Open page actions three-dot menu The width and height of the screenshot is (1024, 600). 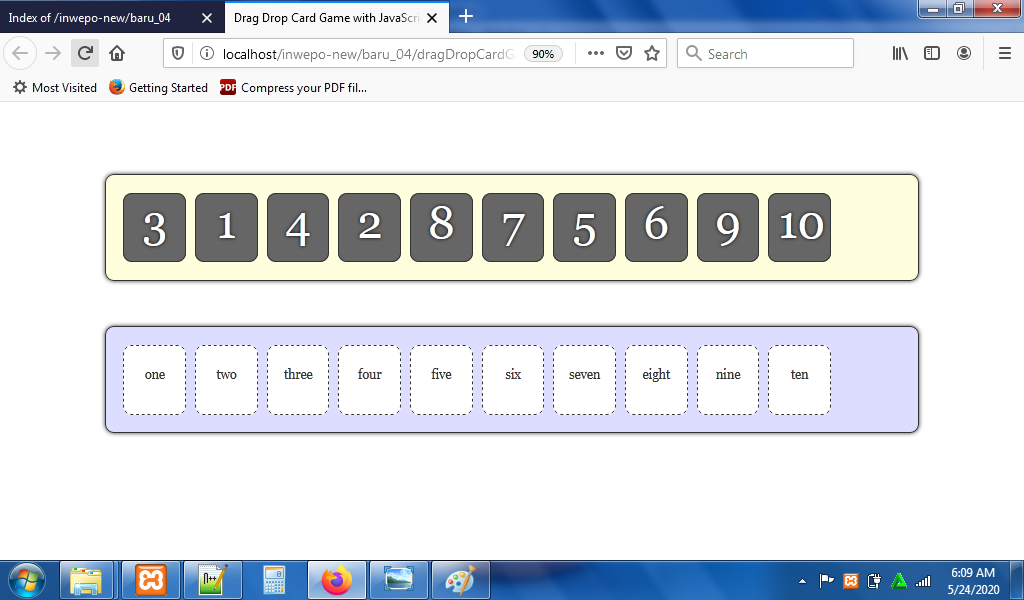(x=596, y=54)
